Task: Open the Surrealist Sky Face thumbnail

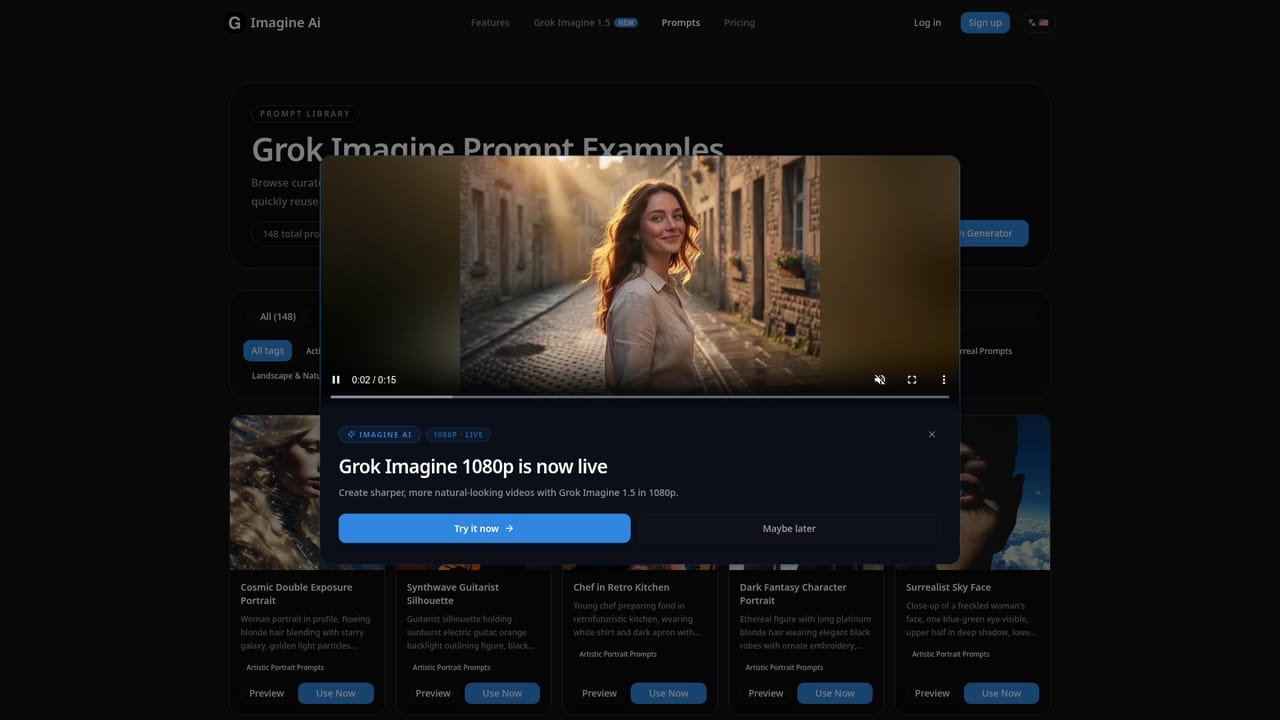Action: [x=1005, y=492]
